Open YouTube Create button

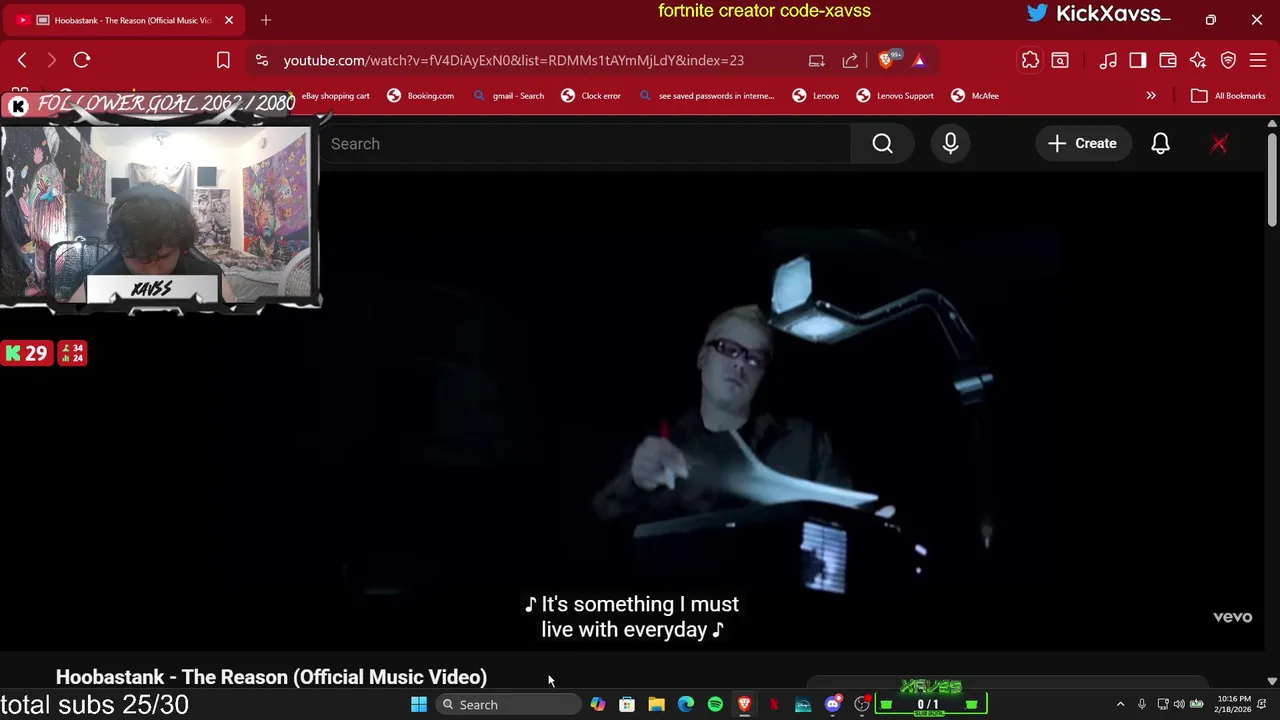[x=1082, y=144]
